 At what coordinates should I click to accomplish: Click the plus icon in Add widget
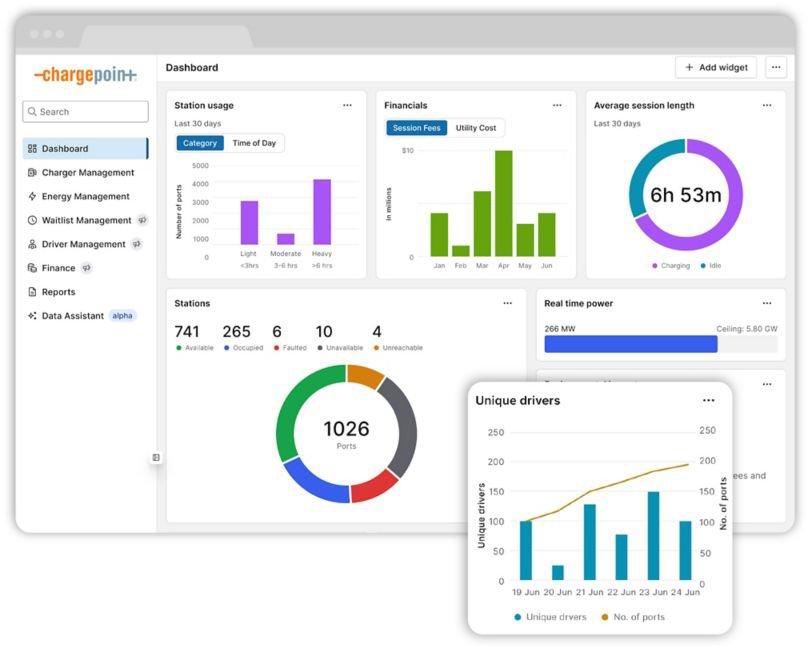tap(689, 67)
